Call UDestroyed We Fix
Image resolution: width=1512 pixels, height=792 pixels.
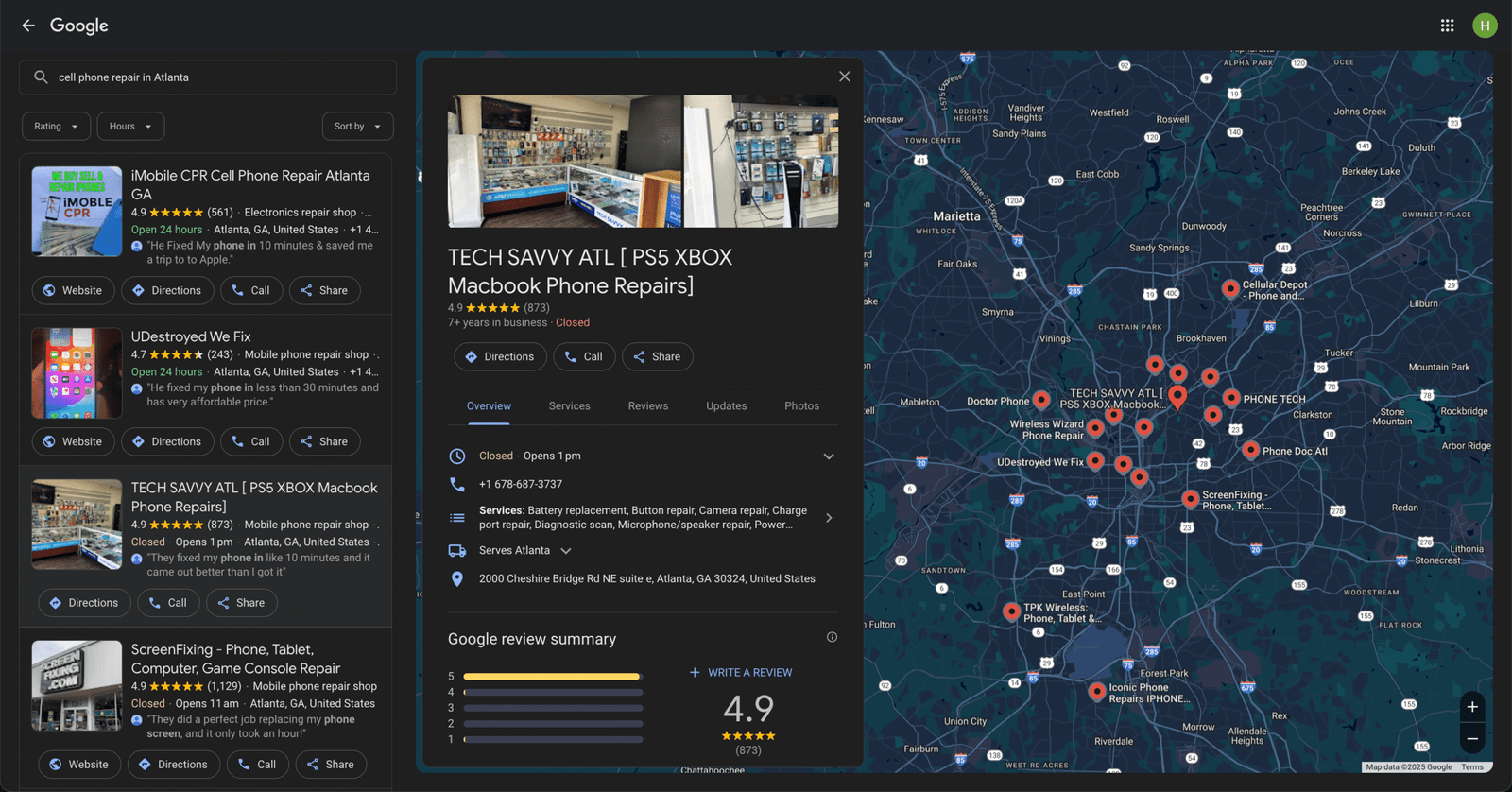251,442
